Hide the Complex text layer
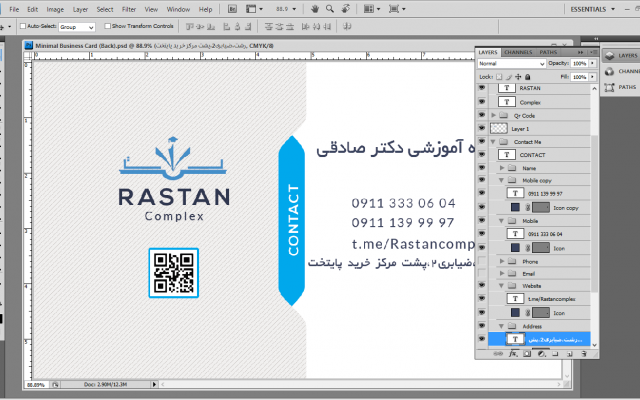 [482, 102]
